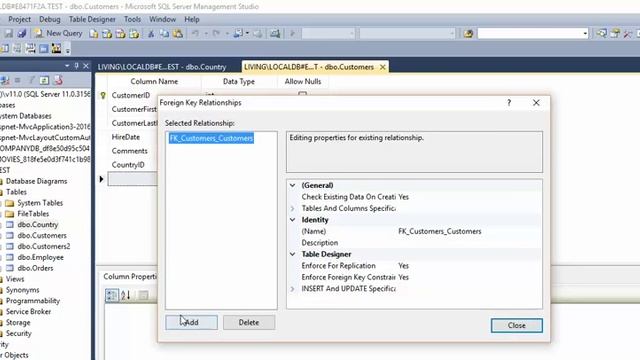
Task: Click Categorized view icon in Column Properties
Action: 111,295
